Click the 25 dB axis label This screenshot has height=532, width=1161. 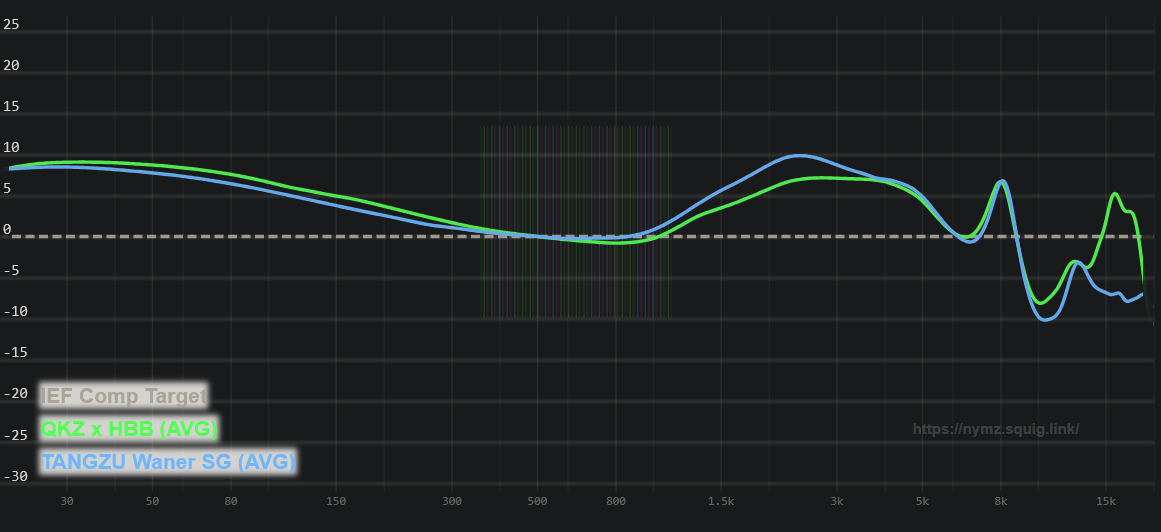(x=11, y=24)
